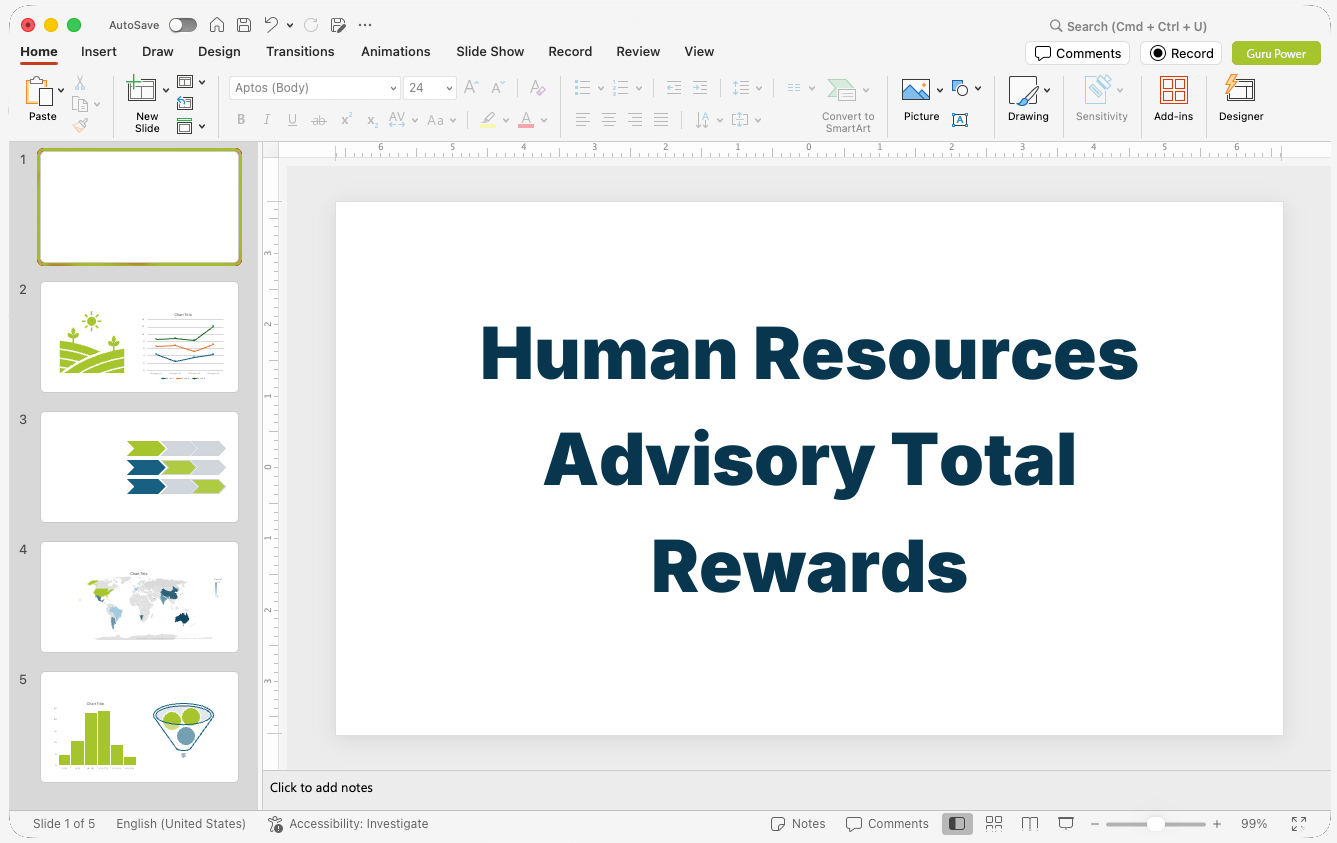
Task: Save the presentation with floppy disk icon
Action: tap(244, 25)
